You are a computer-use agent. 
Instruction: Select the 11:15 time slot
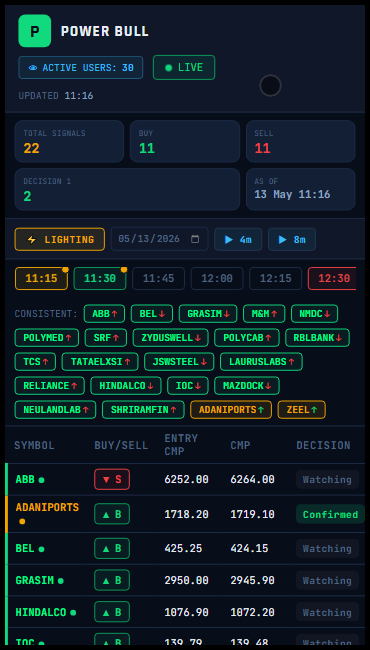[x=41, y=279]
